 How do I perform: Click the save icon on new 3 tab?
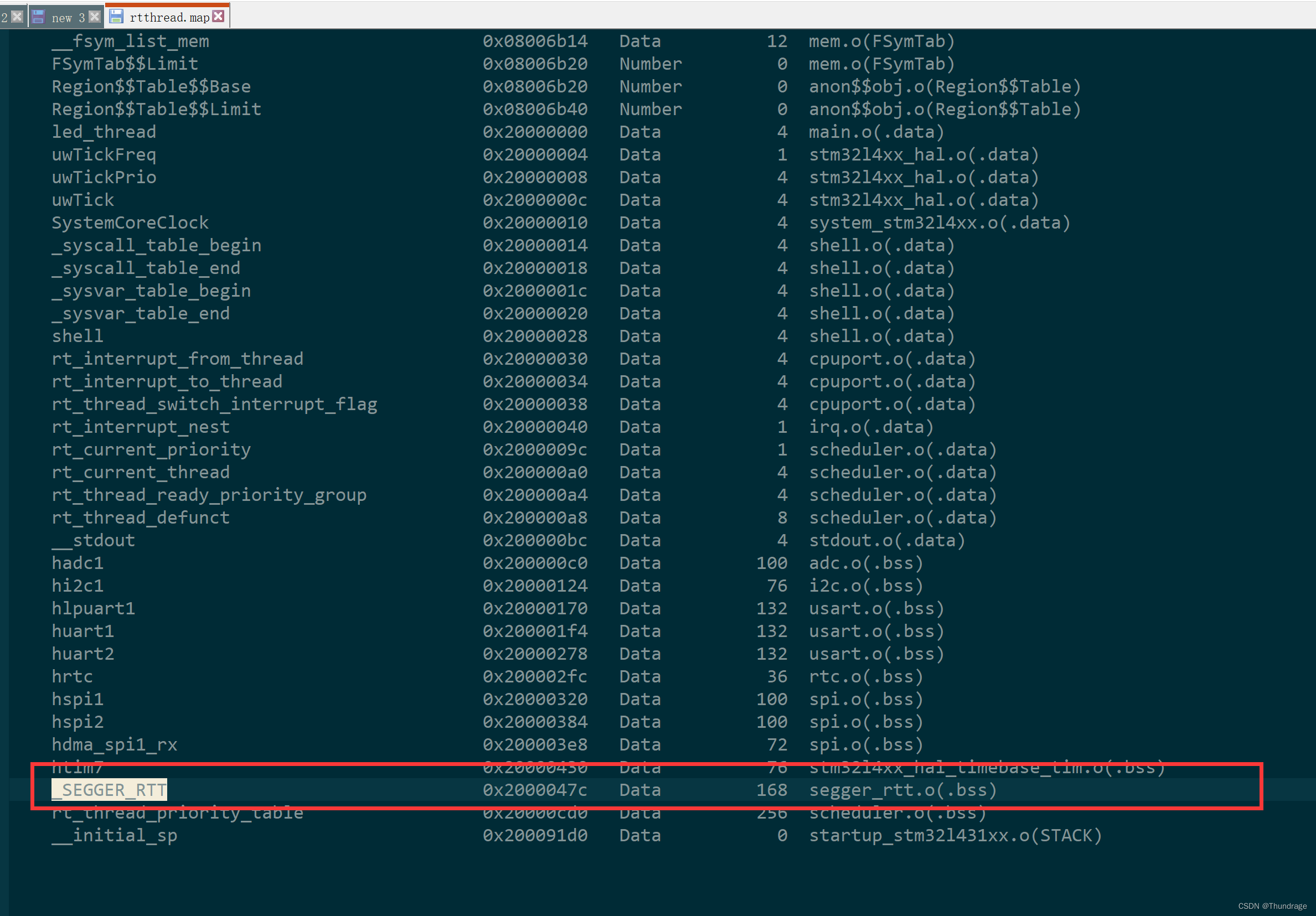point(38,17)
